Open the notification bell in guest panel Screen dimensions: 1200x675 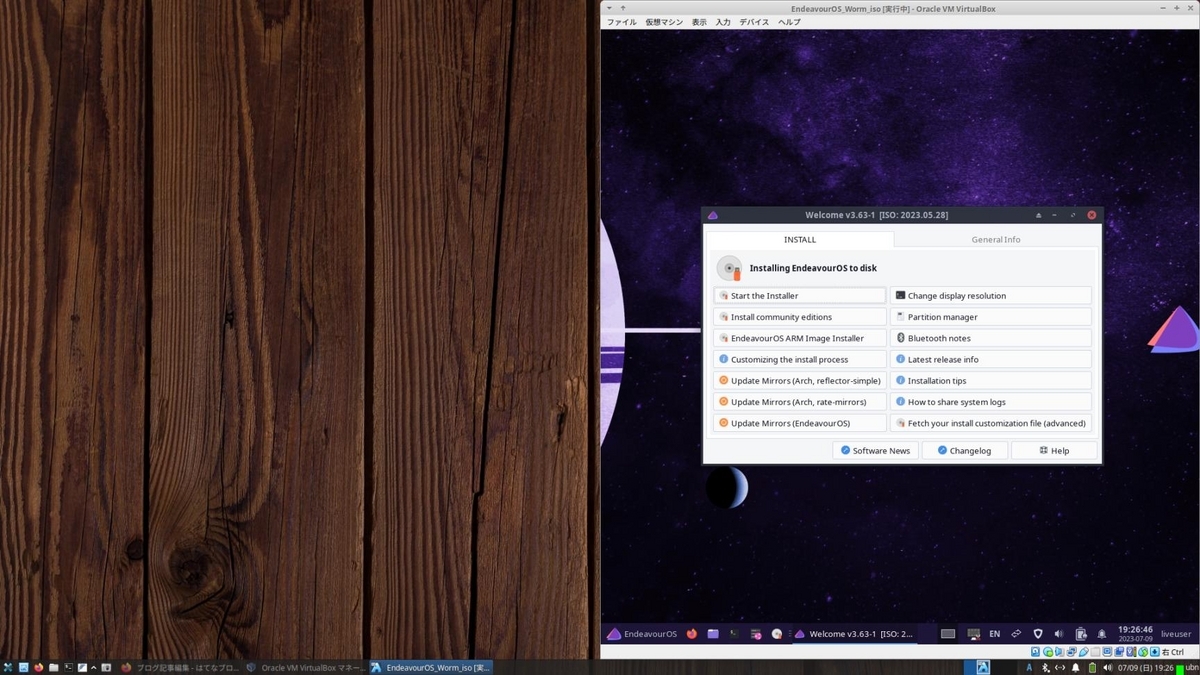pos(1102,634)
